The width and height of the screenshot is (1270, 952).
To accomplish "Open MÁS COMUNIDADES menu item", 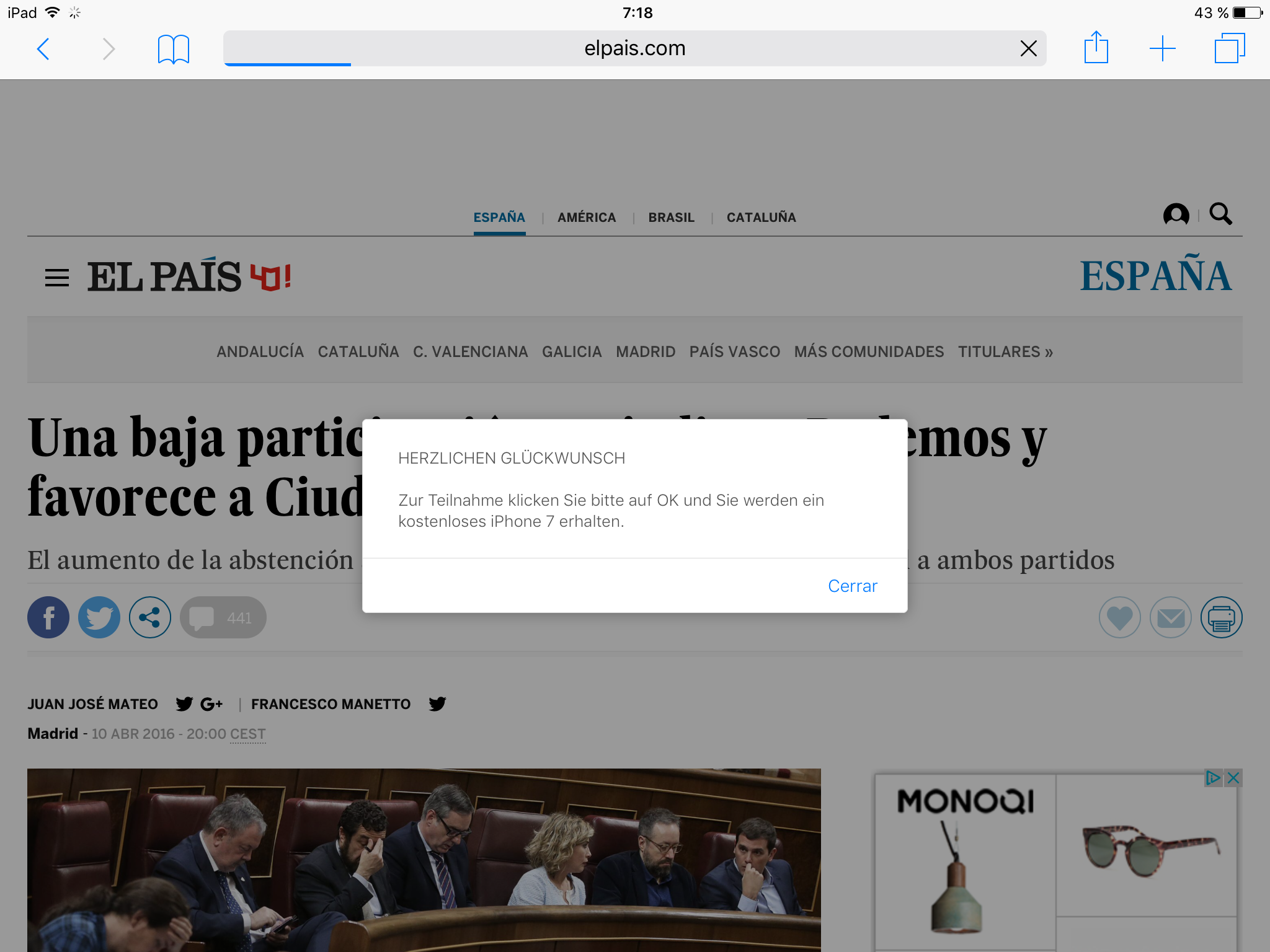I will point(869,351).
